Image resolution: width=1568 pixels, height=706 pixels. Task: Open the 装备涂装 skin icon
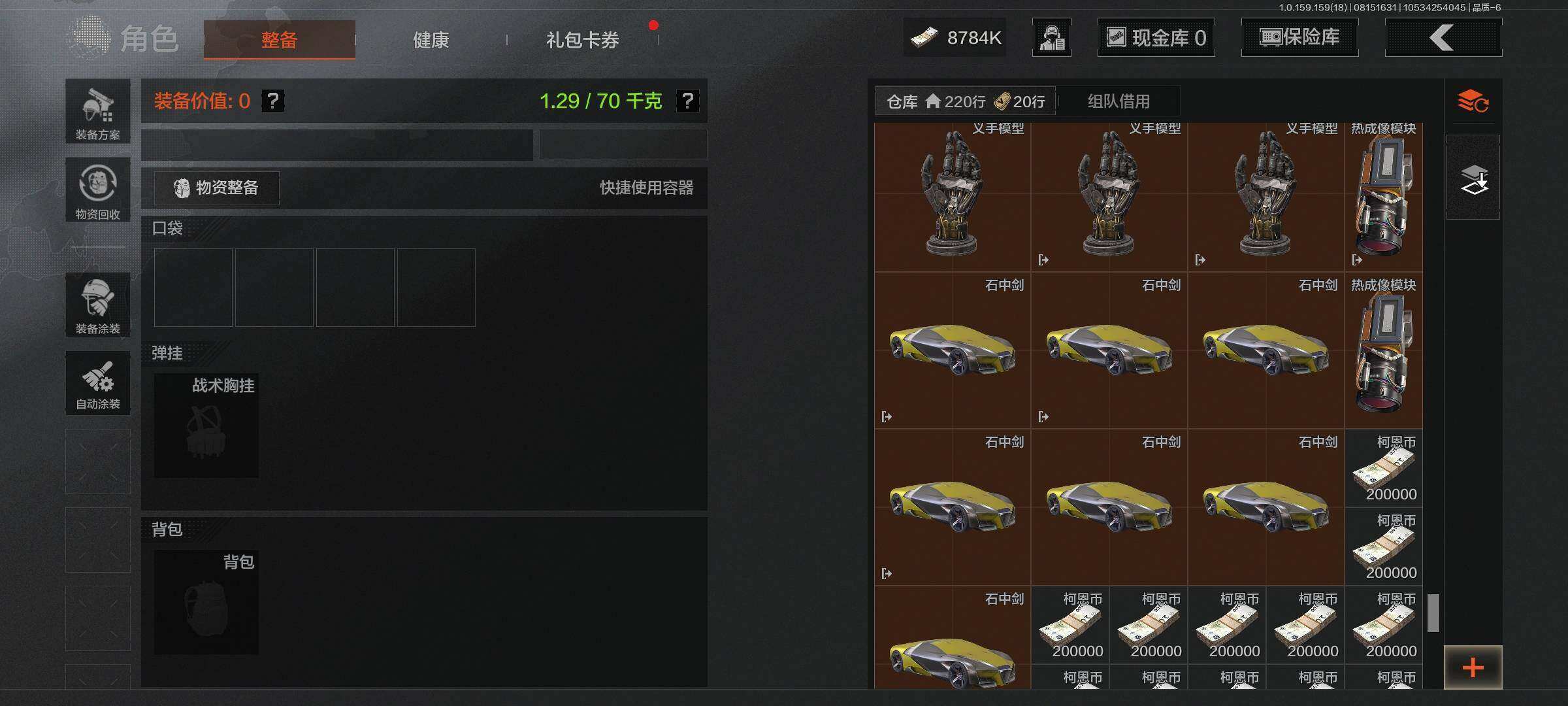[x=97, y=305]
